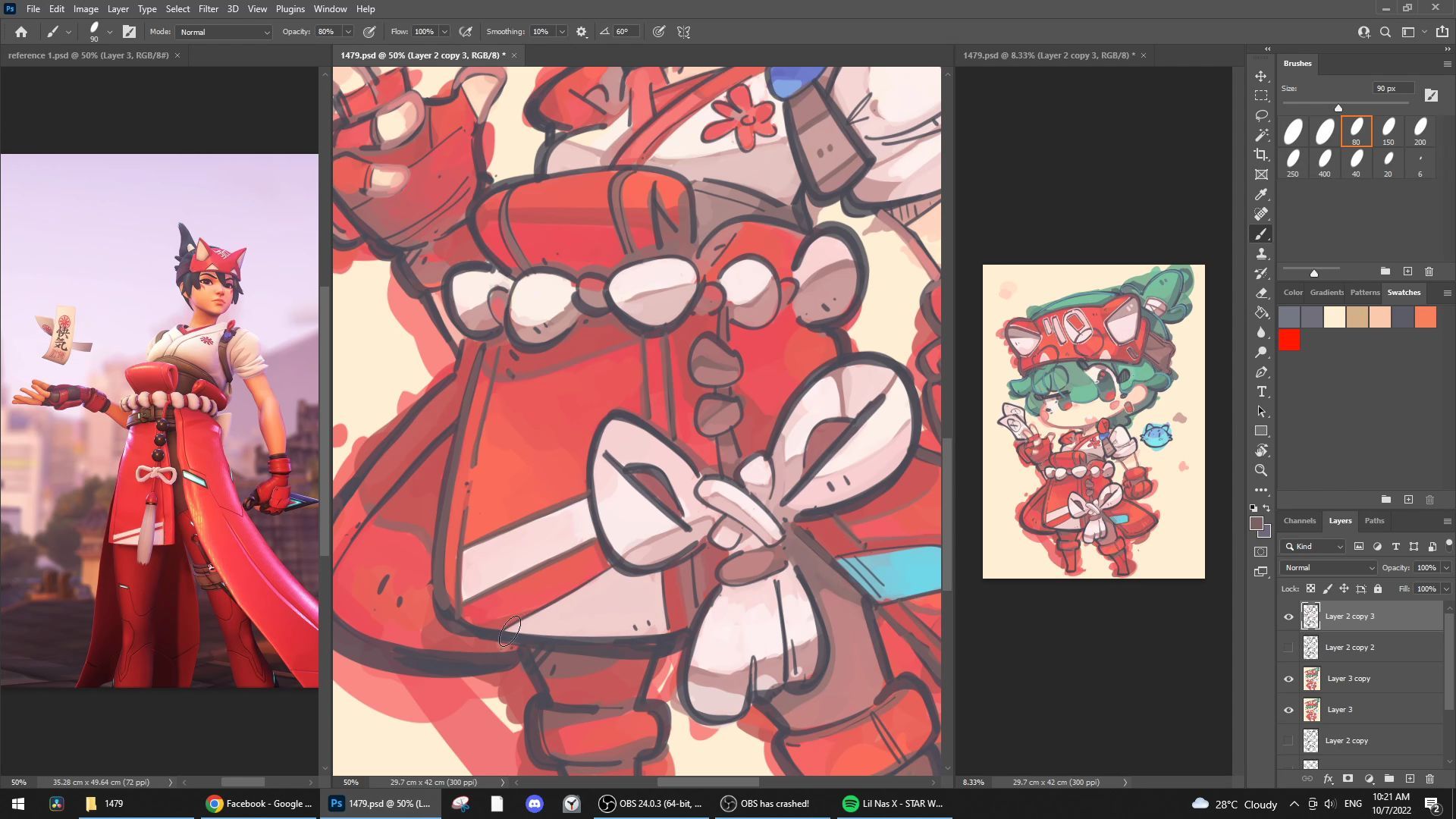This screenshot has width=1456, height=819.
Task: Select the 400 size brush preset
Action: tap(1324, 163)
